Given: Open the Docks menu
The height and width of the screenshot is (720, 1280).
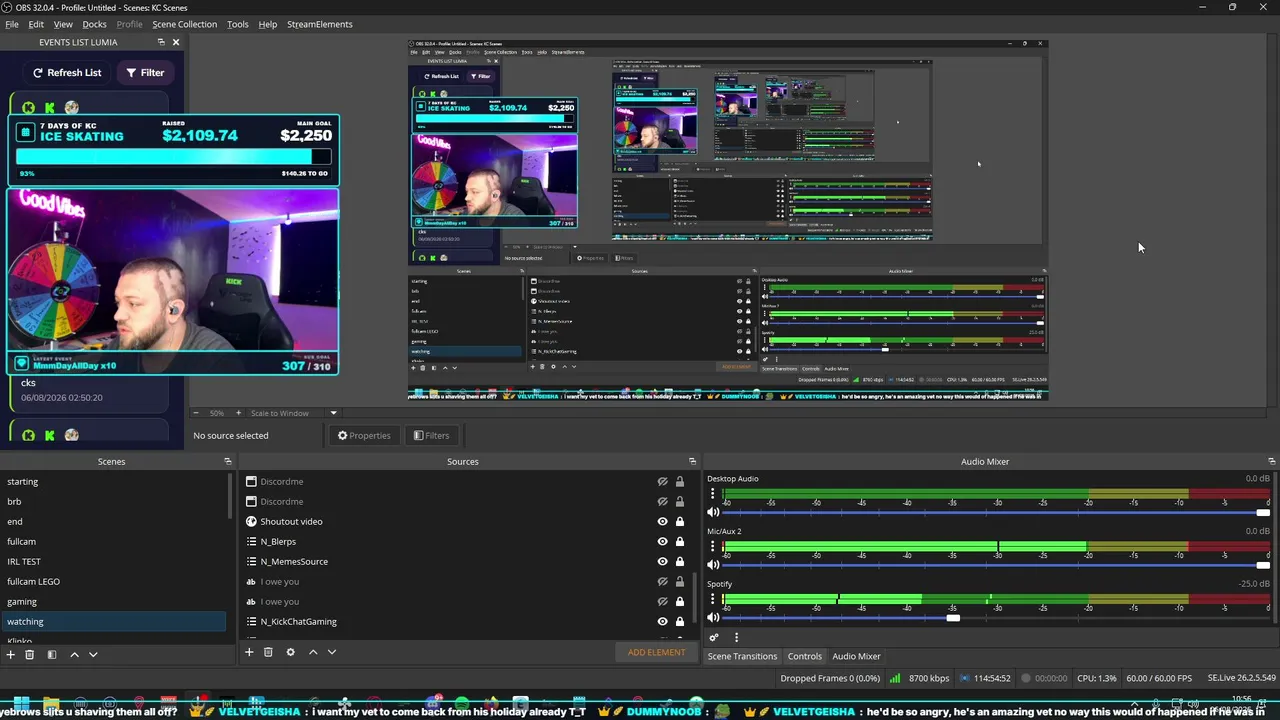Looking at the screenshot, I should coord(94,24).
